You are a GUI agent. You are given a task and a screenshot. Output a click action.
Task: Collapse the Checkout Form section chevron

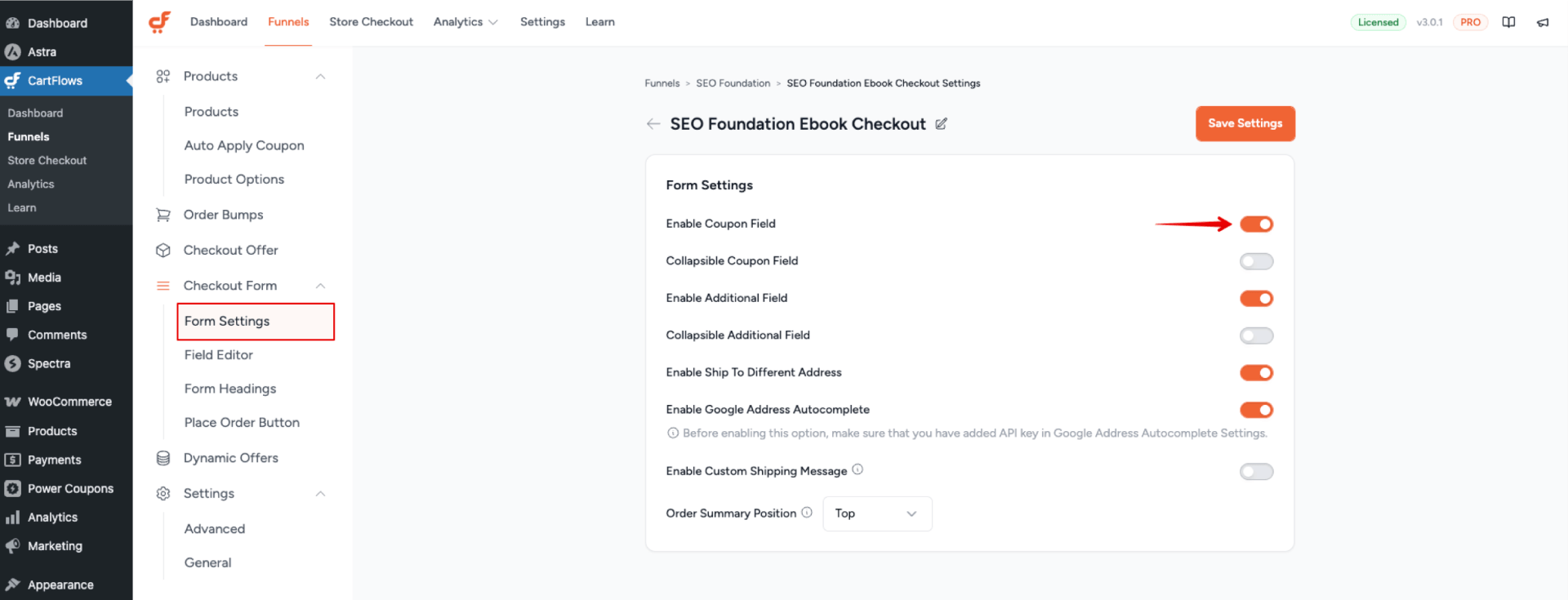coord(320,286)
